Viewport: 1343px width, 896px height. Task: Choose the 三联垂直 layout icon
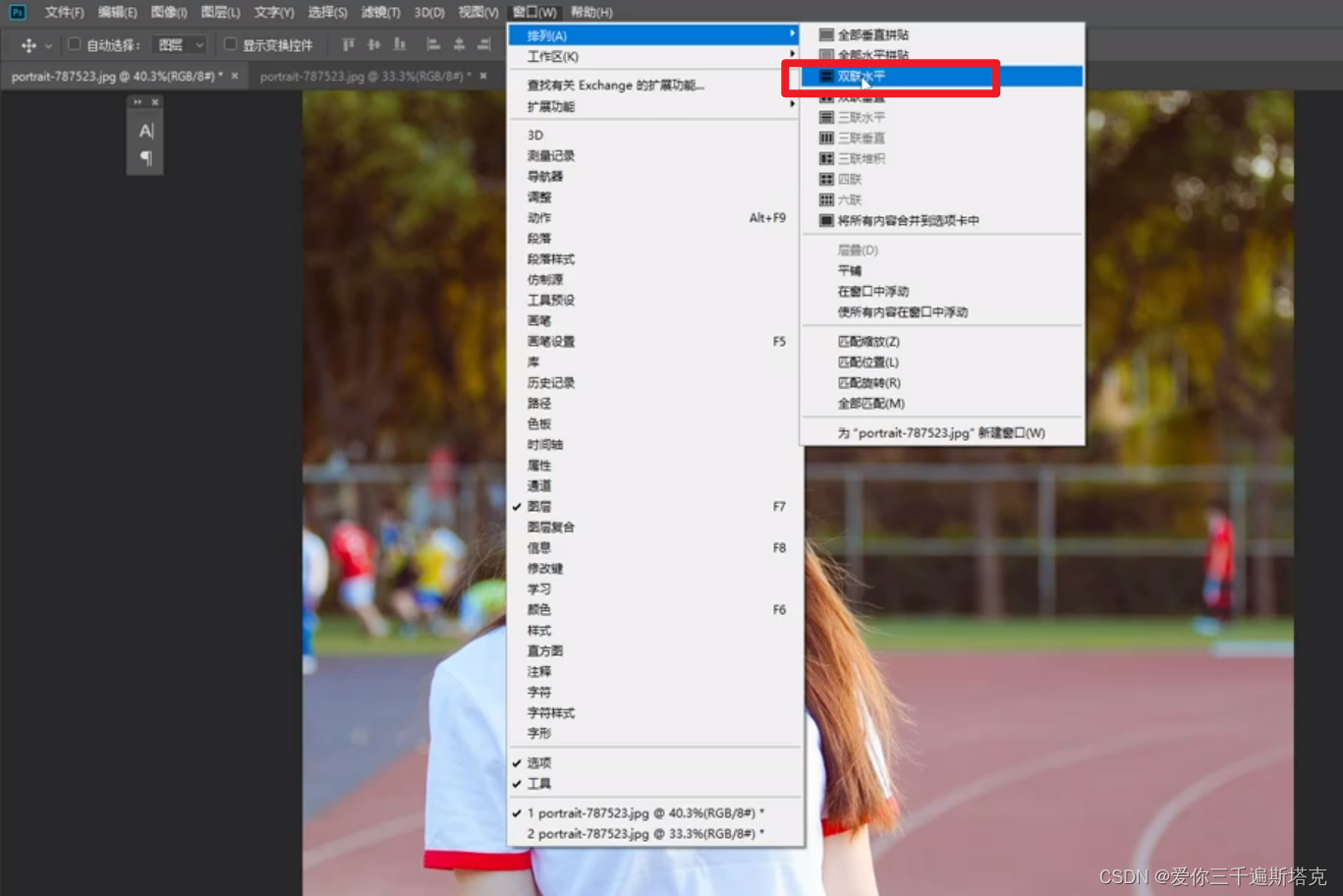[x=826, y=138]
